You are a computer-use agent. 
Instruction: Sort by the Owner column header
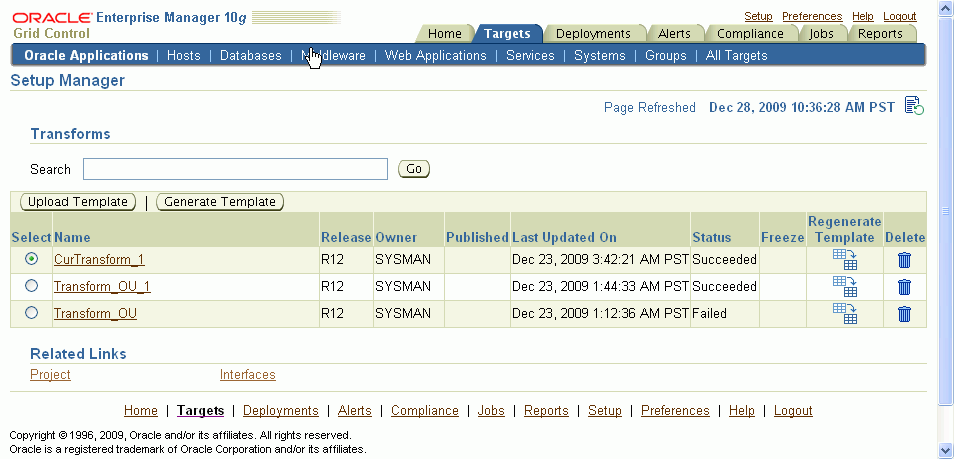tap(396, 237)
